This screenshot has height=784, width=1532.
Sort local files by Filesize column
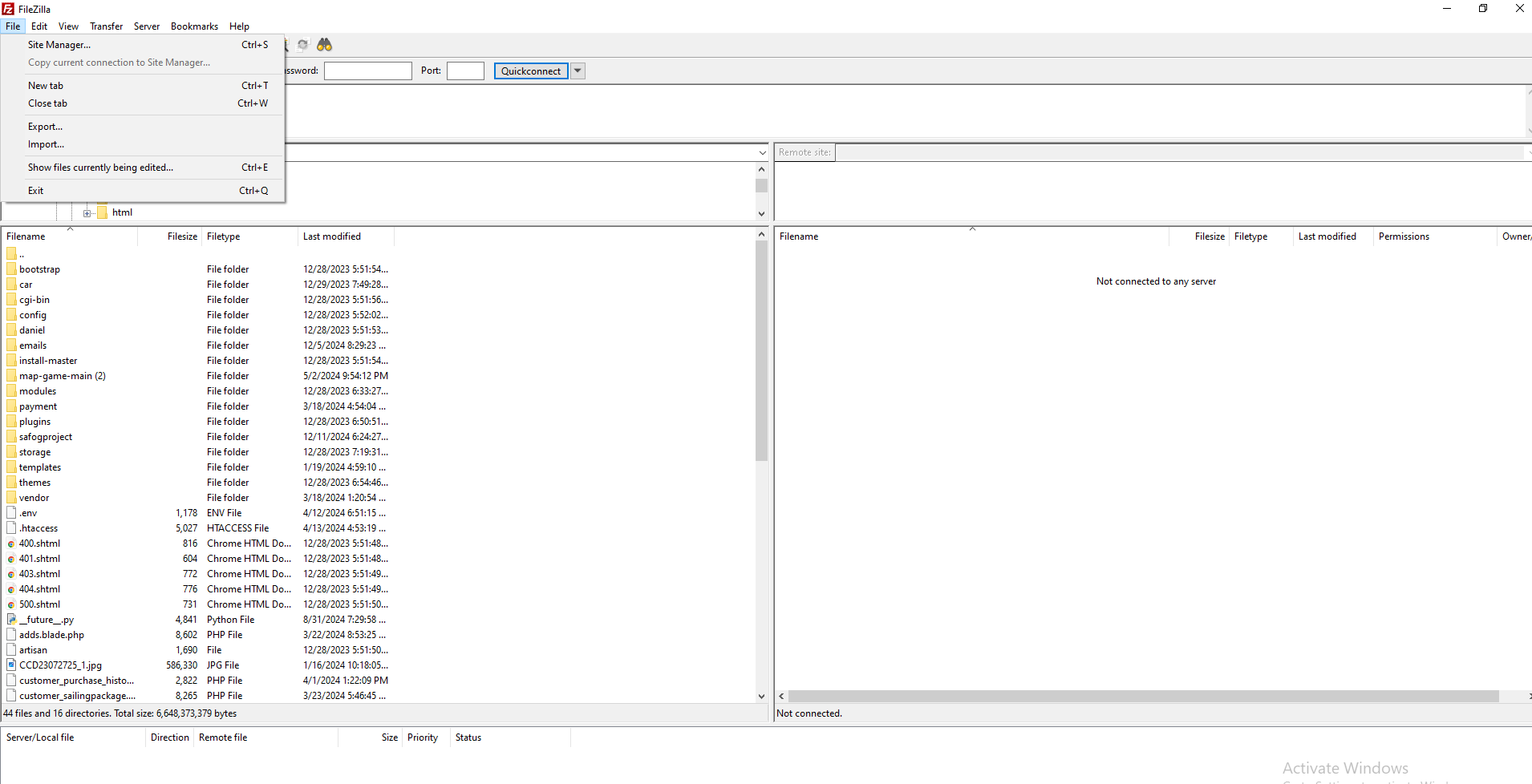coord(169,236)
